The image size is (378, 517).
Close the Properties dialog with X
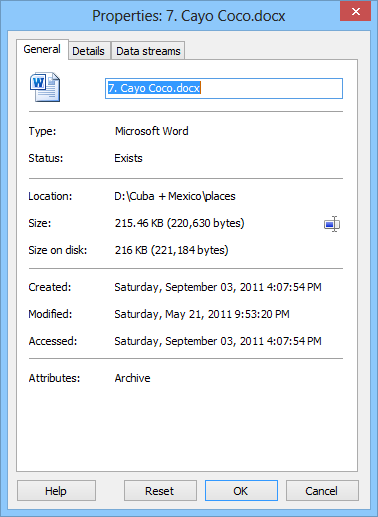click(x=355, y=11)
